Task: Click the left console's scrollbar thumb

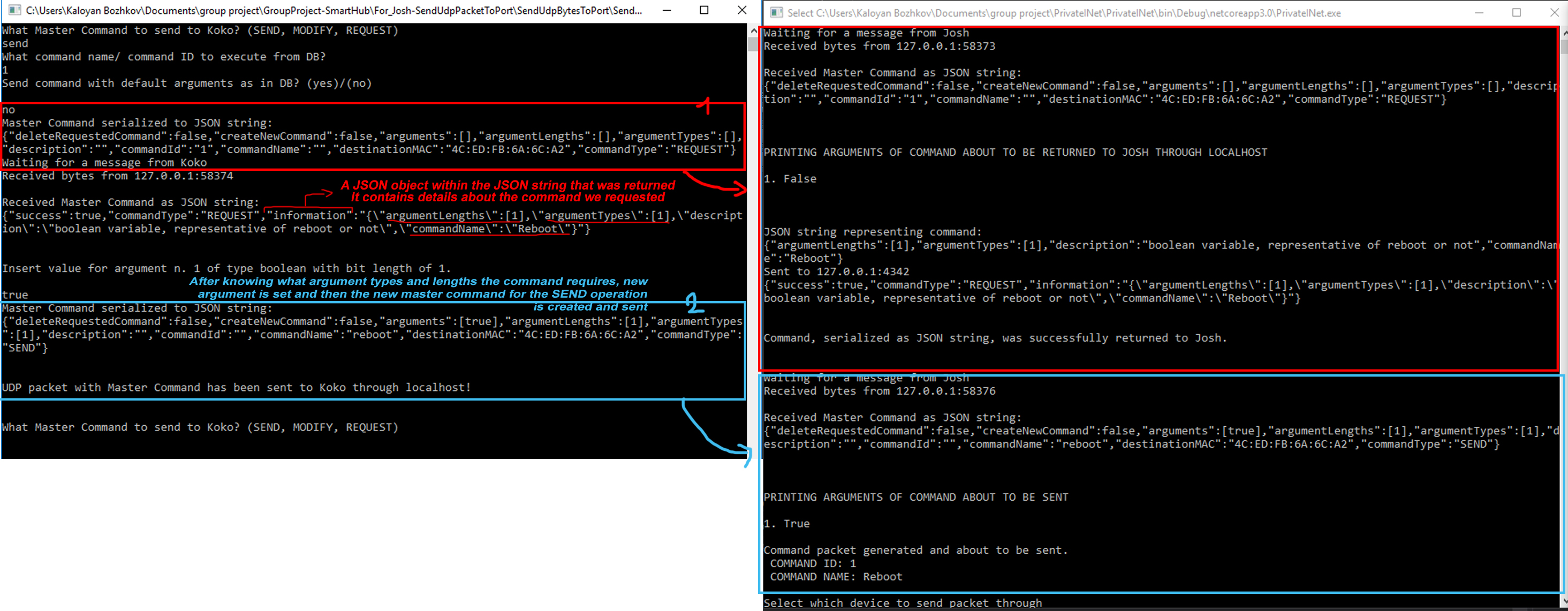Action: (753, 44)
